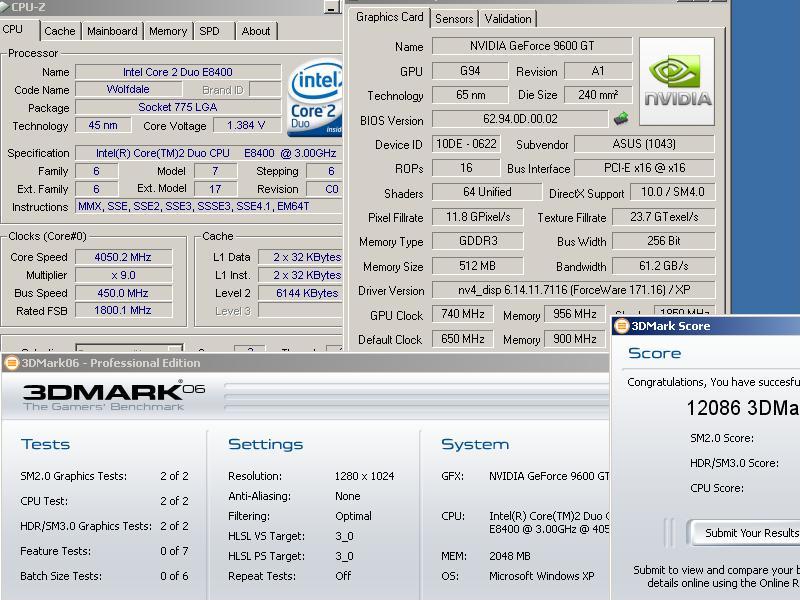This screenshot has height=600, width=800.
Task: Click the GPU field 'G94'
Action: [x=470, y=71]
